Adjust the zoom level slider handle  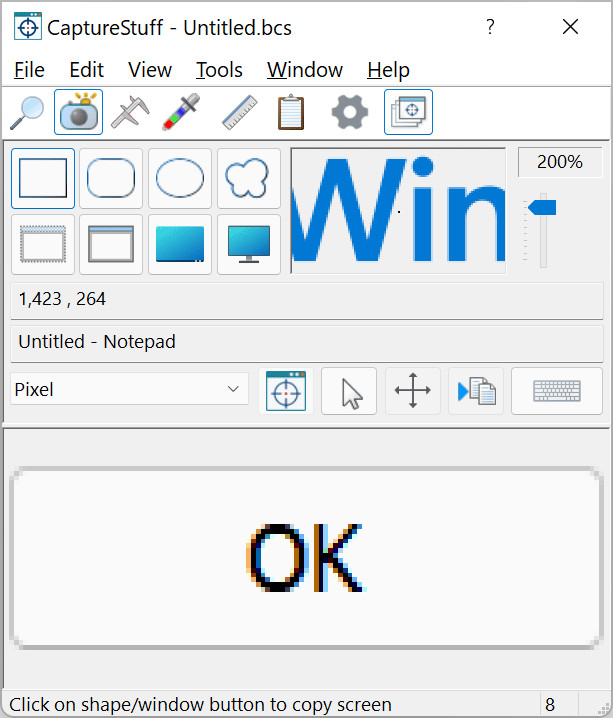[x=542, y=207]
